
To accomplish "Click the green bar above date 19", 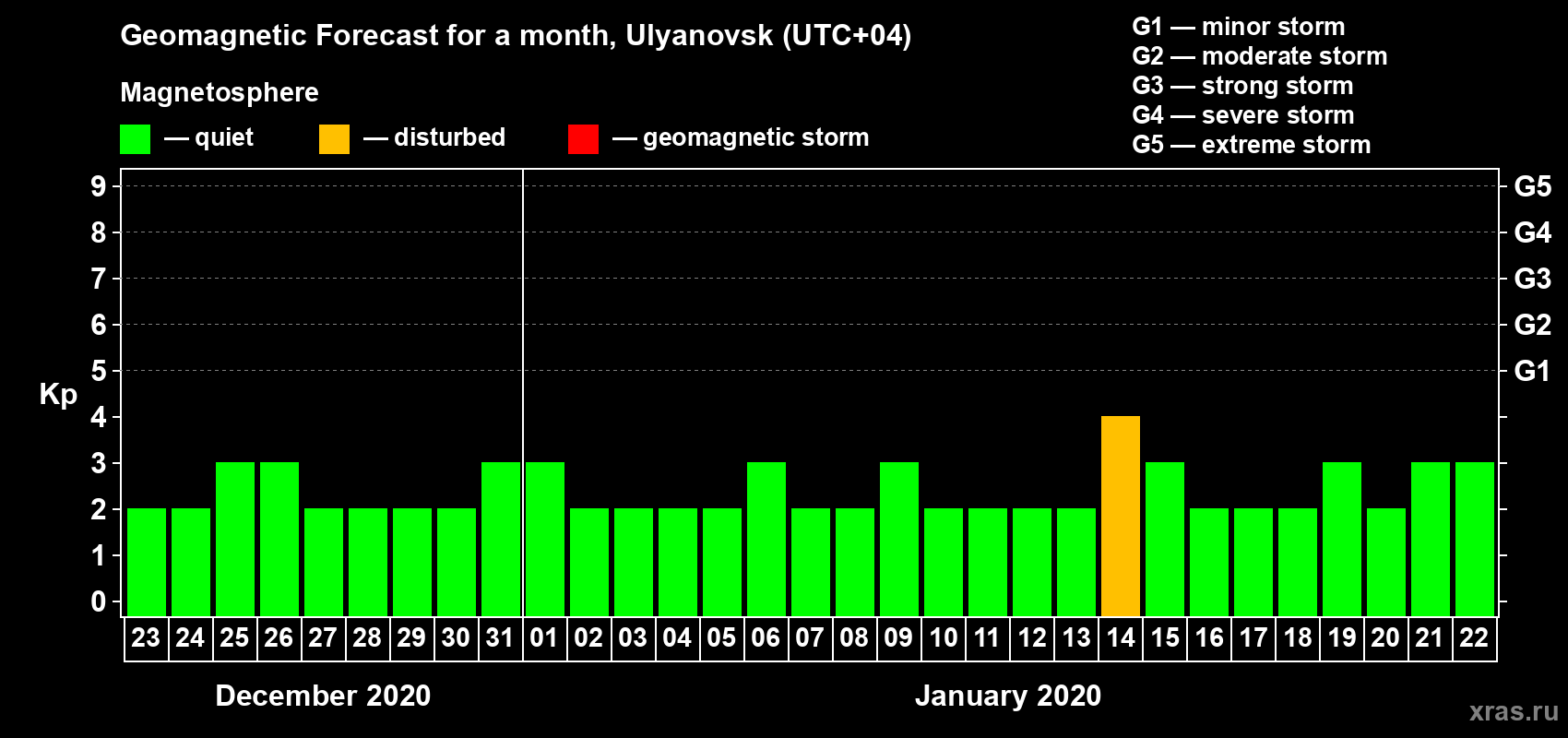I will [x=1342, y=539].
